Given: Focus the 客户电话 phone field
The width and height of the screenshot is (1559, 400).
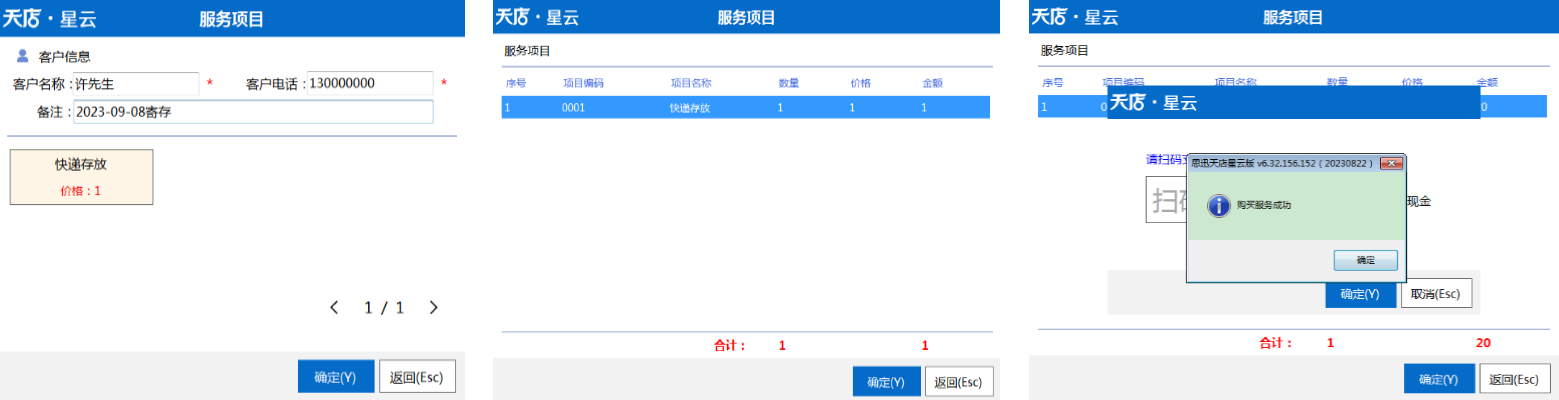Looking at the screenshot, I should pos(369,84).
